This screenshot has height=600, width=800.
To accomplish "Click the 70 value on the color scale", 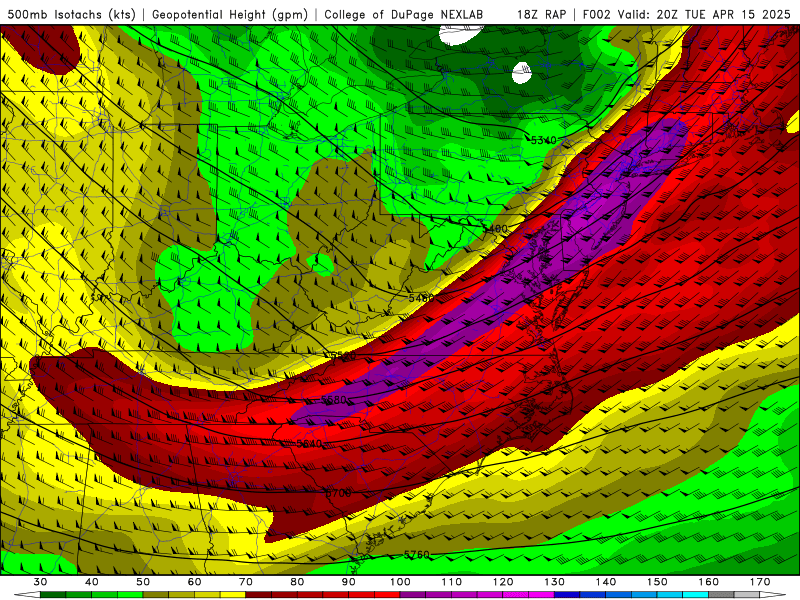I will point(246,582).
